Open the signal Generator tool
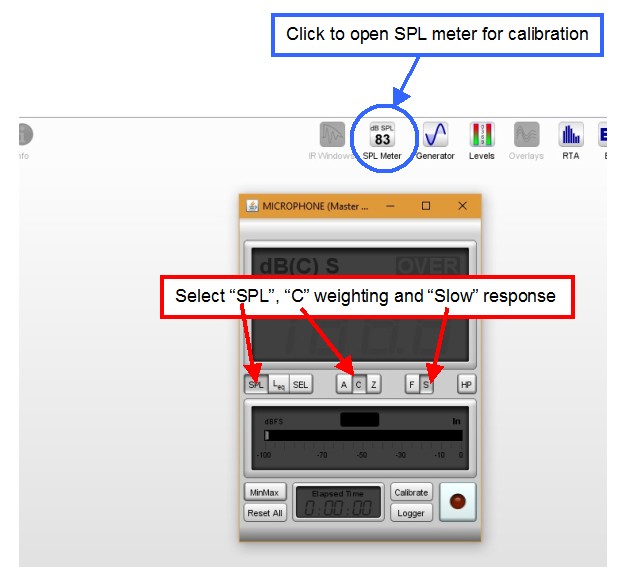 tap(435, 140)
